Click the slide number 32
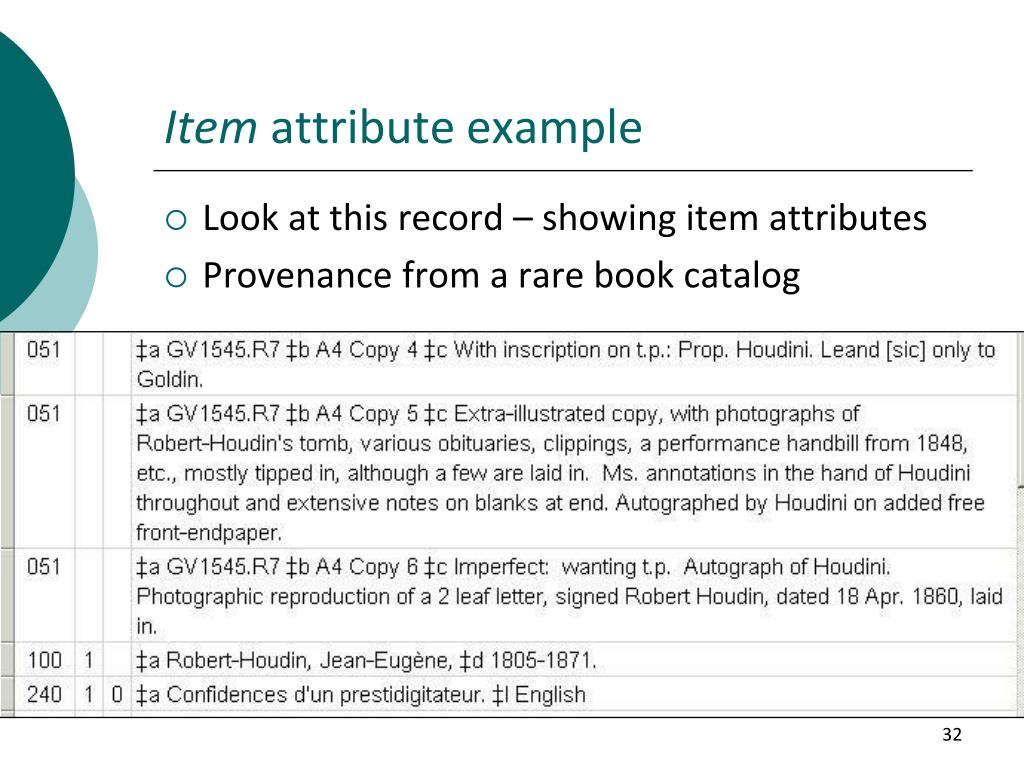Viewport: 1024px width, 768px height. click(951, 736)
